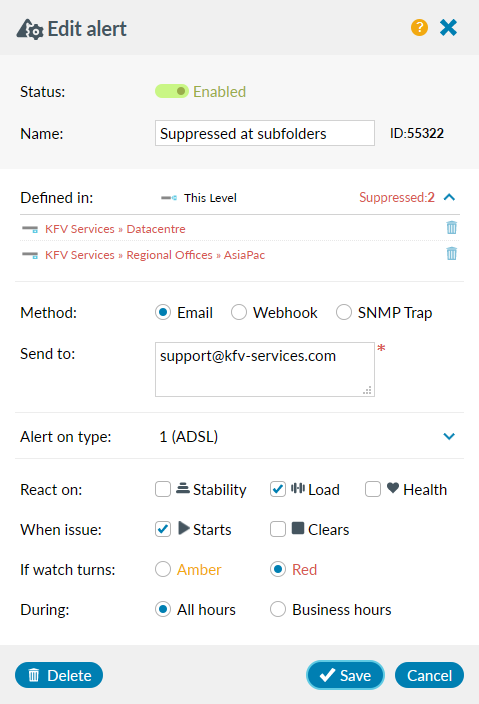Viewport: 479px width, 704px height.
Task: Check the Stability react-on checkbox
Action: [x=163, y=489]
